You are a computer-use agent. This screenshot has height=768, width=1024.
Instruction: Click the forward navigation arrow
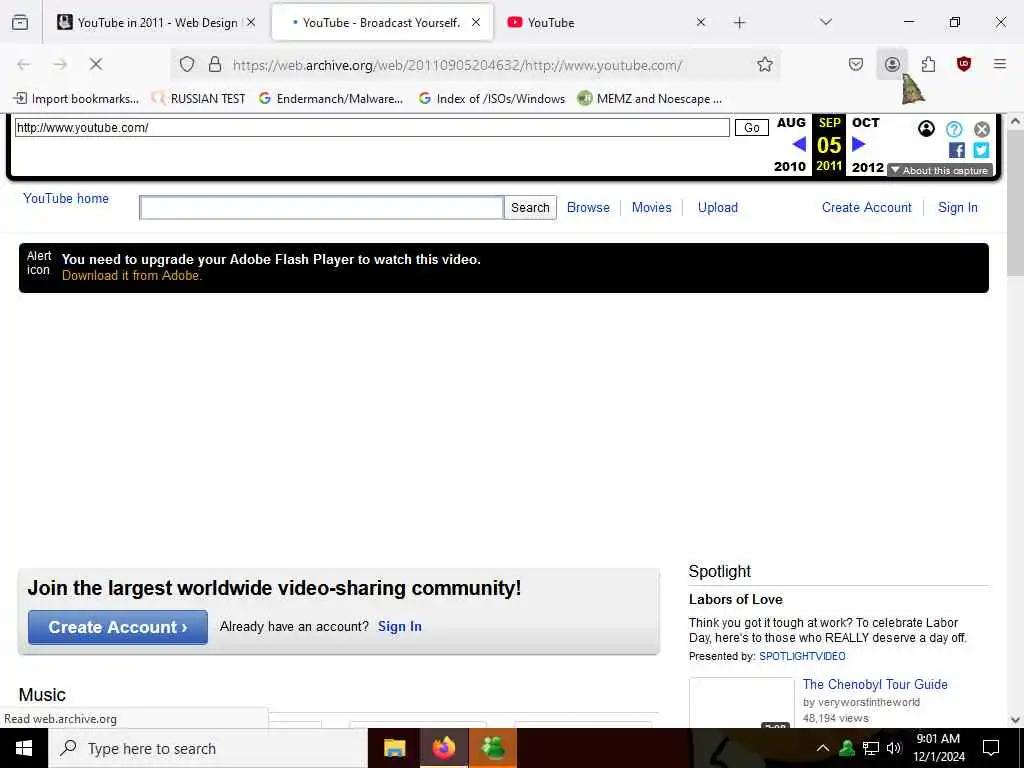click(60, 64)
